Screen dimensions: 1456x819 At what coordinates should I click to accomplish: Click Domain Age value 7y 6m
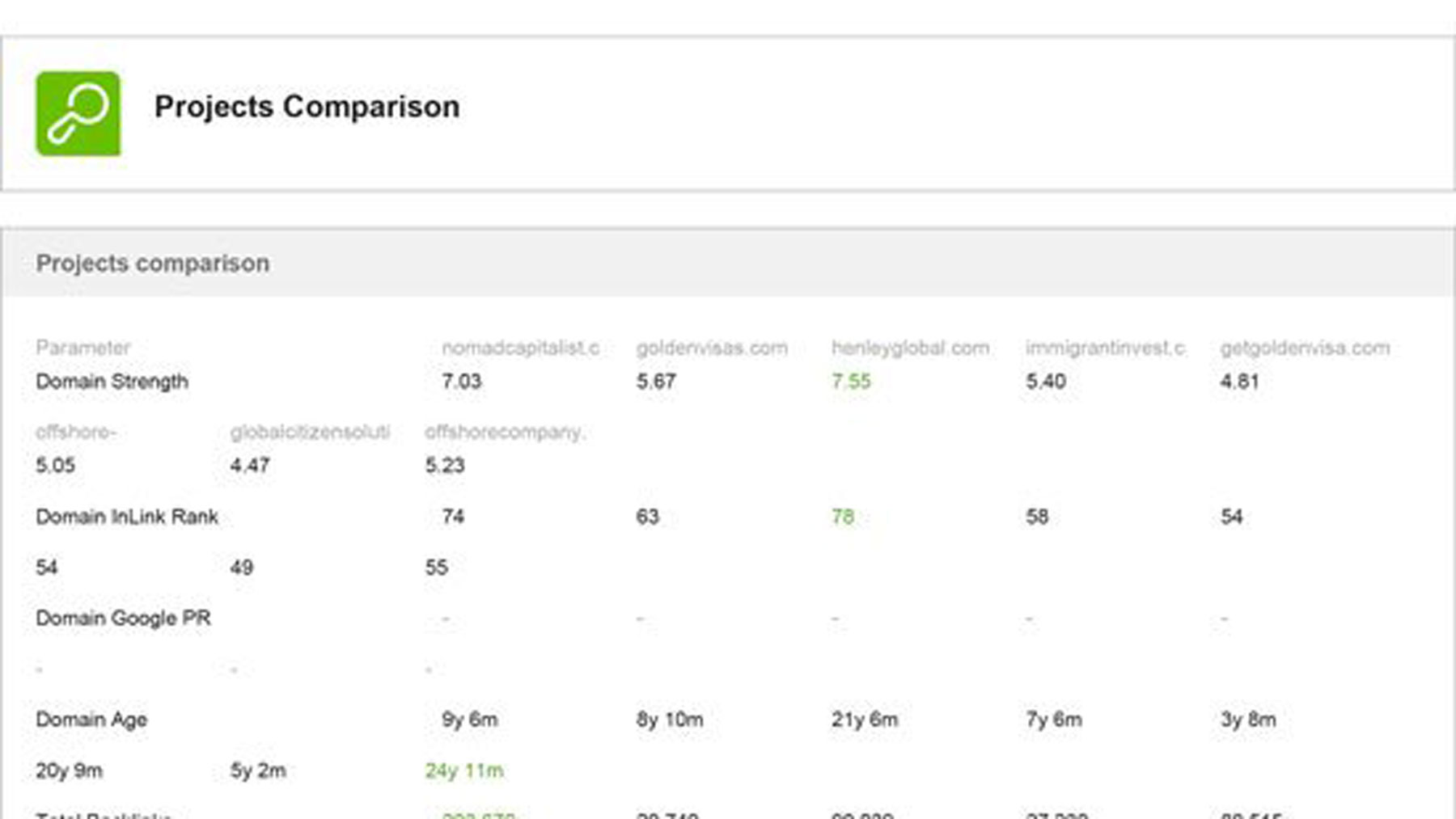point(1054,720)
